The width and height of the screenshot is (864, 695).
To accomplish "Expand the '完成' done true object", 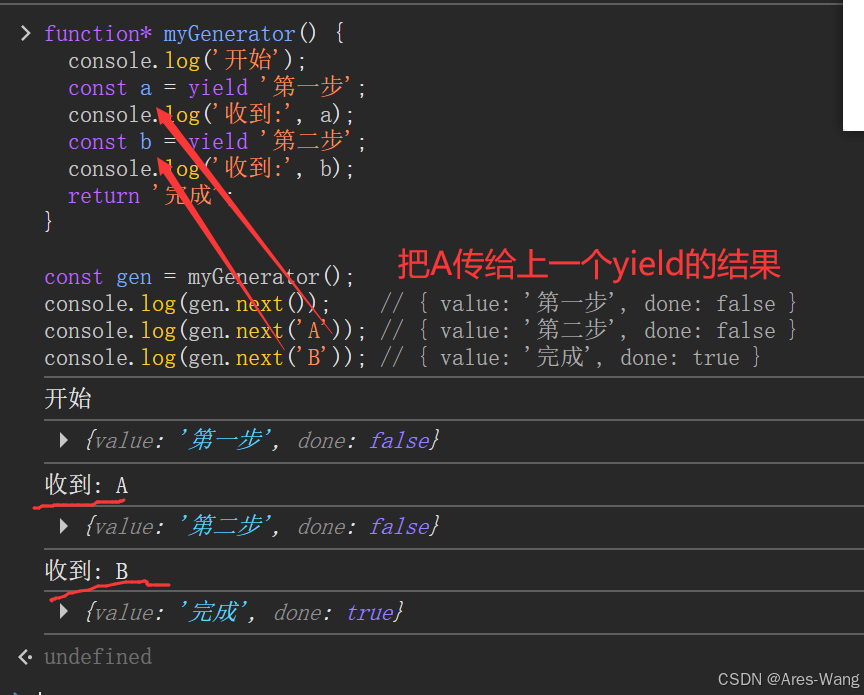I will (64, 611).
